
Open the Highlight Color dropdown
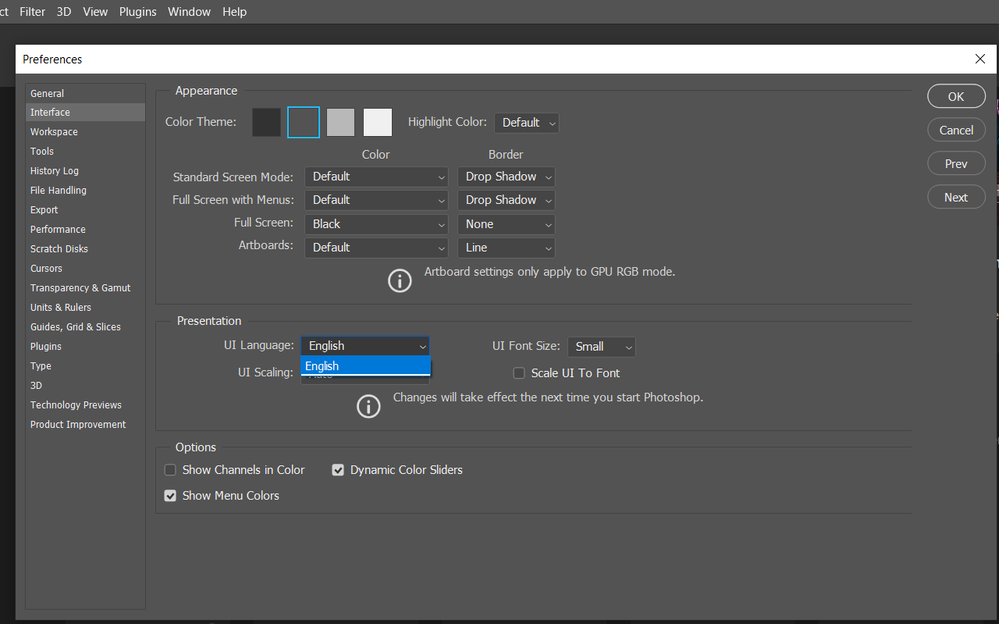(527, 122)
